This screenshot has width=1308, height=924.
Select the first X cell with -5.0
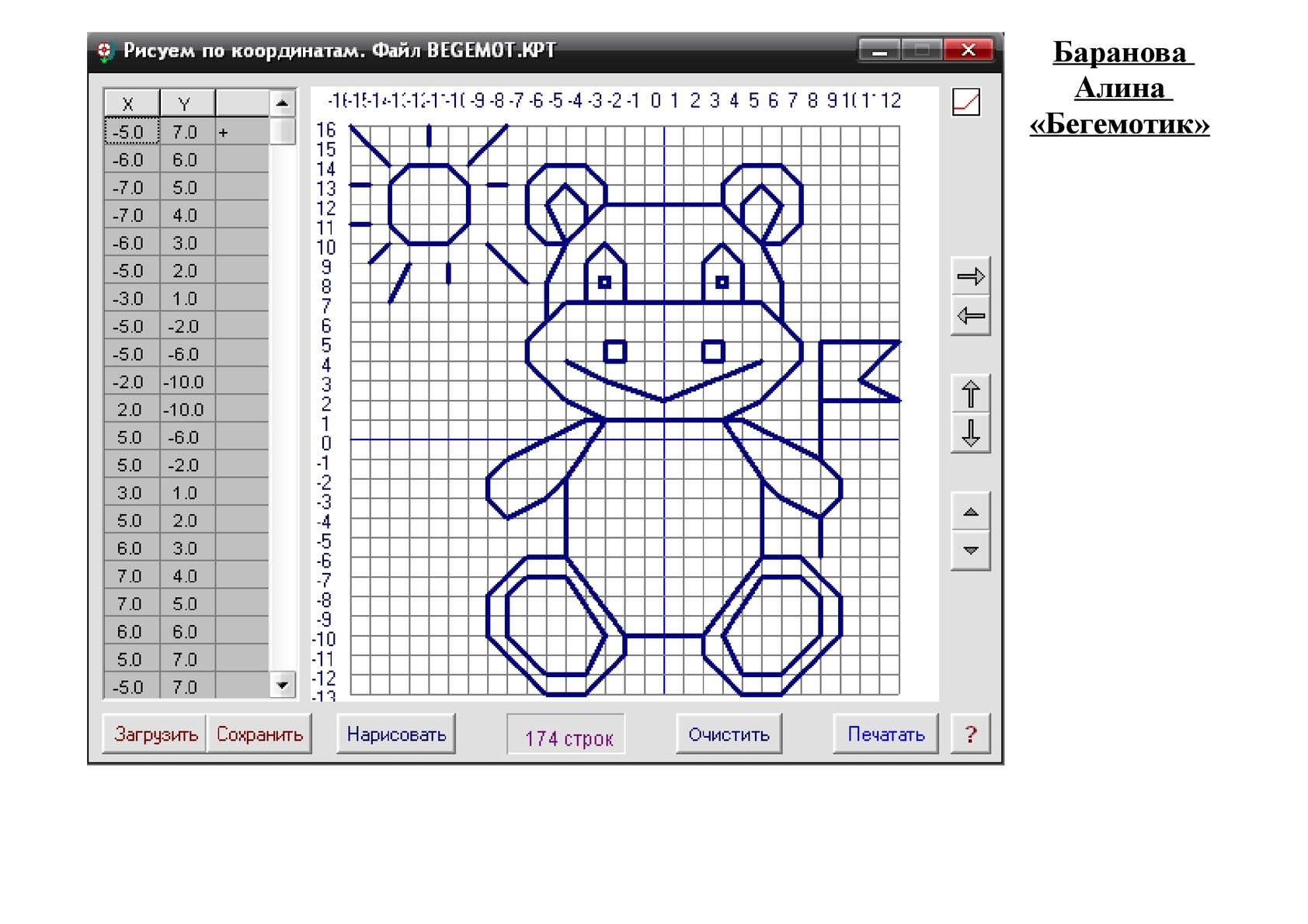pyautogui.click(x=130, y=132)
